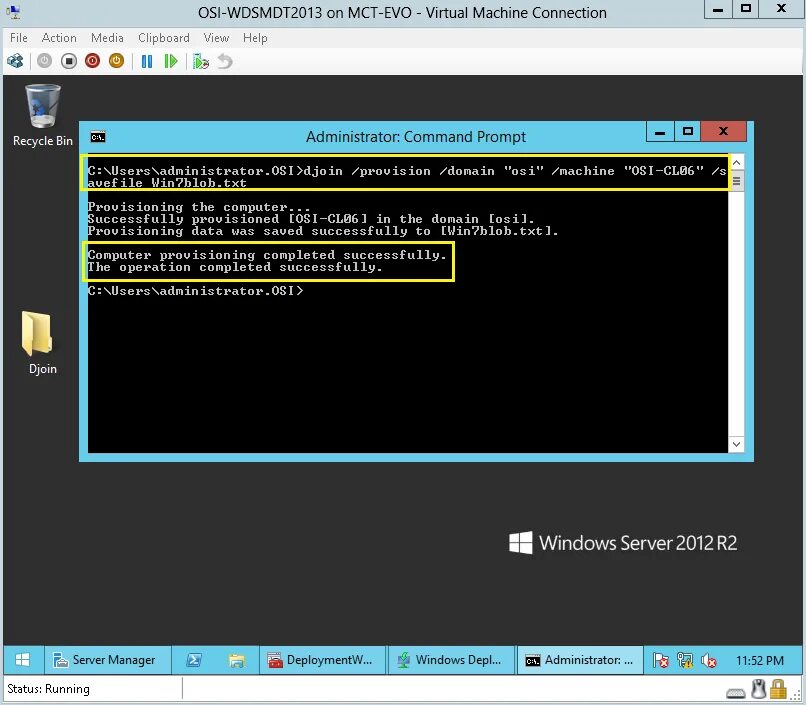
Task: Open File Explorer from the taskbar
Action: [236, 660]
